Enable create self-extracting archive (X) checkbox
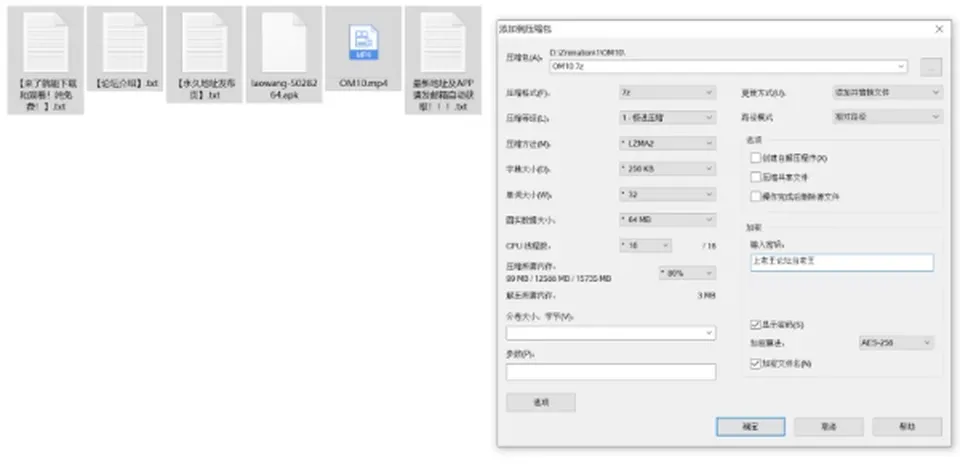 pyautogui.click(x=756, y=158)
